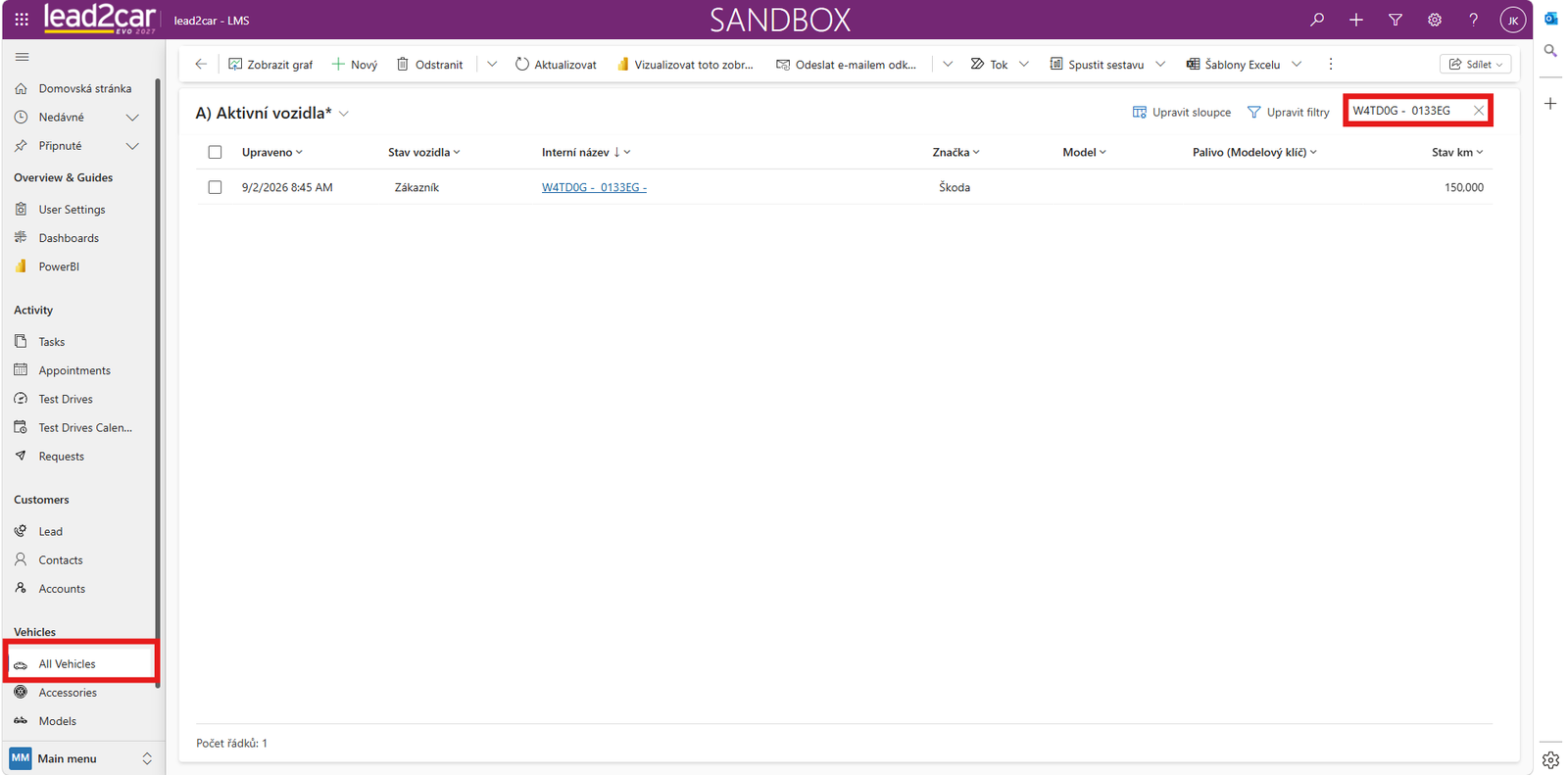Click Odeslat e-mailem odkaz button
The width and height of the screenshot is (1568, 775).
[x=847, y=65]
